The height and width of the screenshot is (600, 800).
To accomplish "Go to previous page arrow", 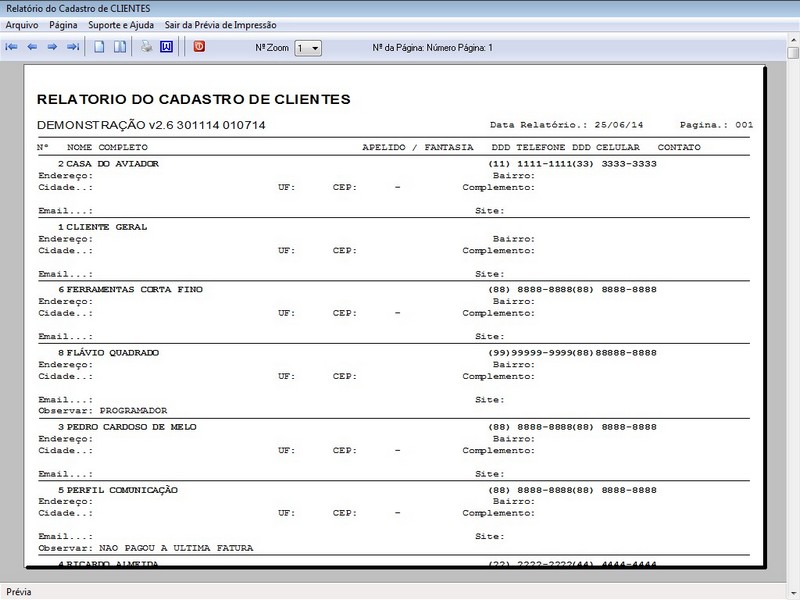I will 32,47.
